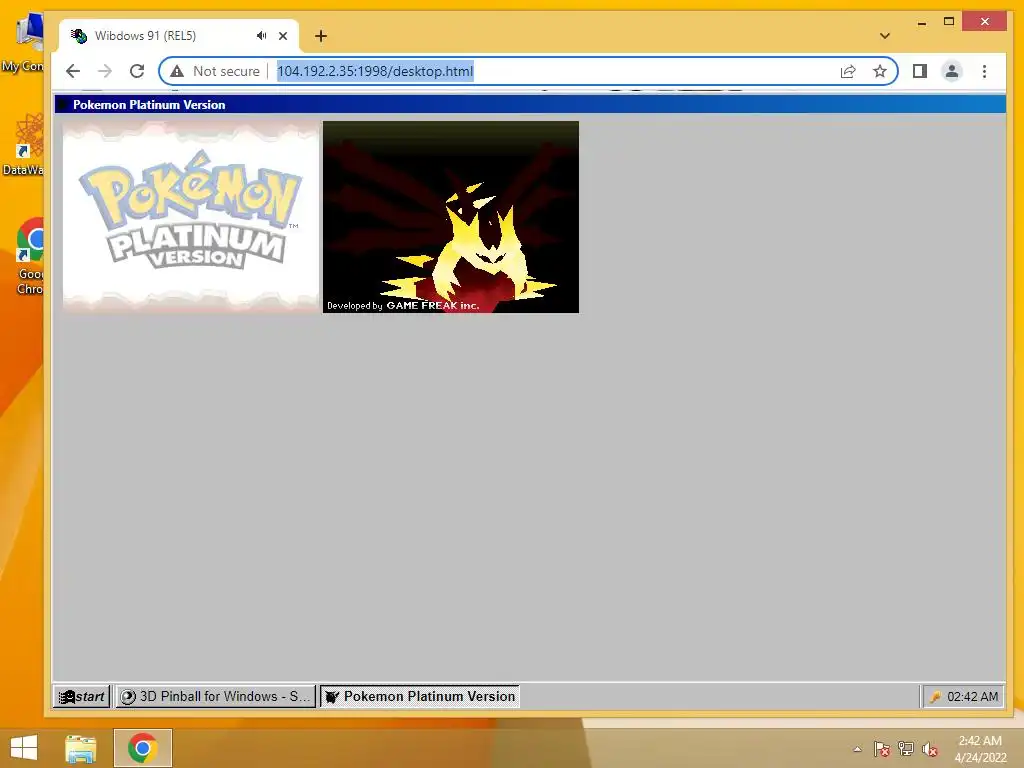The image size is (1024, 768).
Task: Click the muted volume tray icon
Action: [x=930, y=749]
